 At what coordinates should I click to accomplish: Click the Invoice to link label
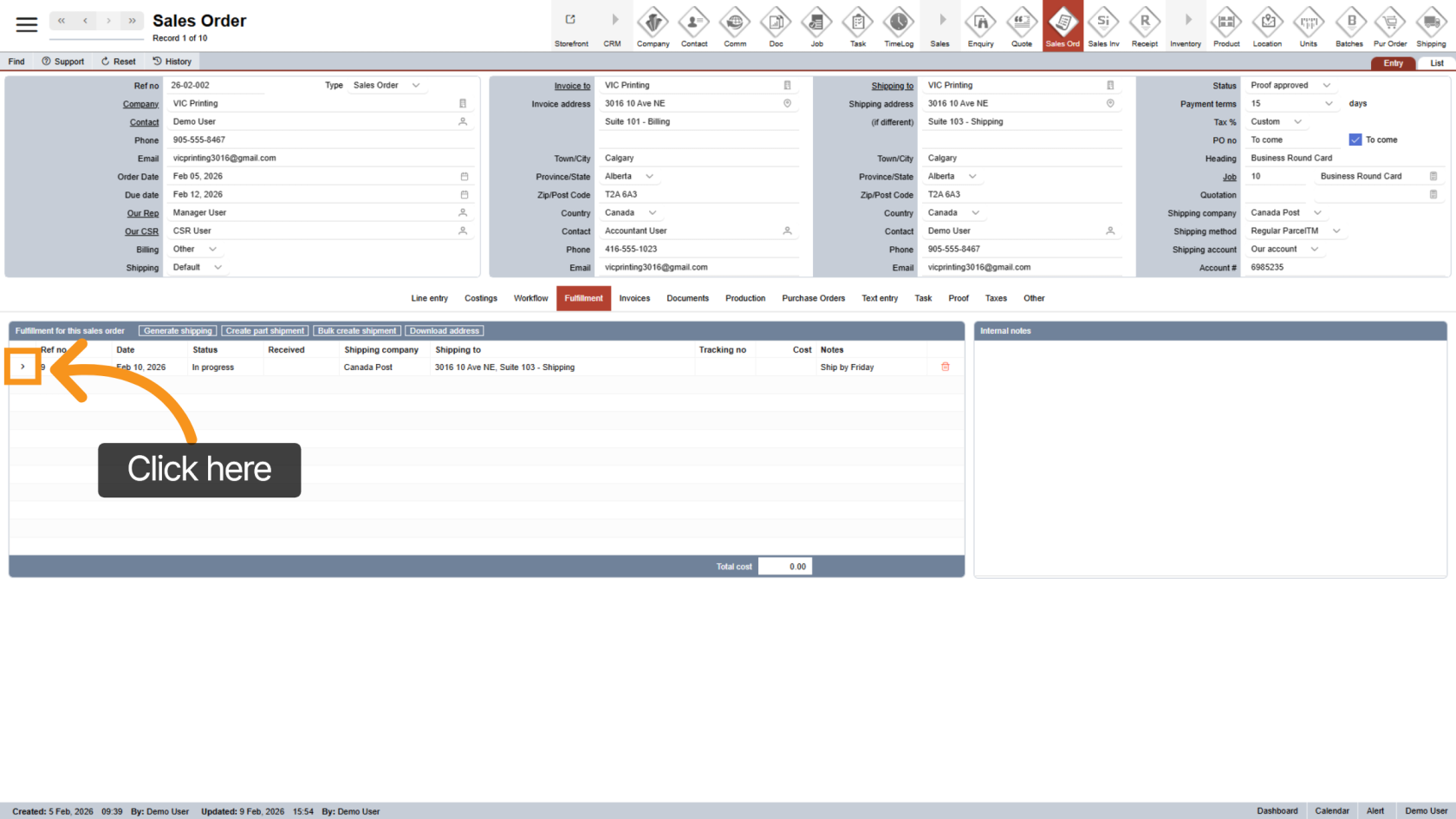click(x=572, y=86)
